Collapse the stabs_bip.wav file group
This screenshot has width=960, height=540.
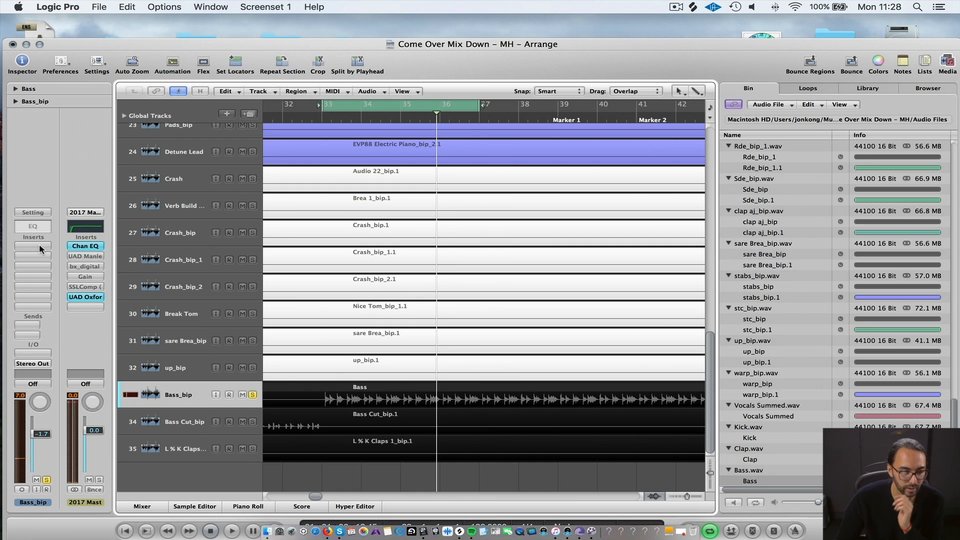(x=729, y=276)
